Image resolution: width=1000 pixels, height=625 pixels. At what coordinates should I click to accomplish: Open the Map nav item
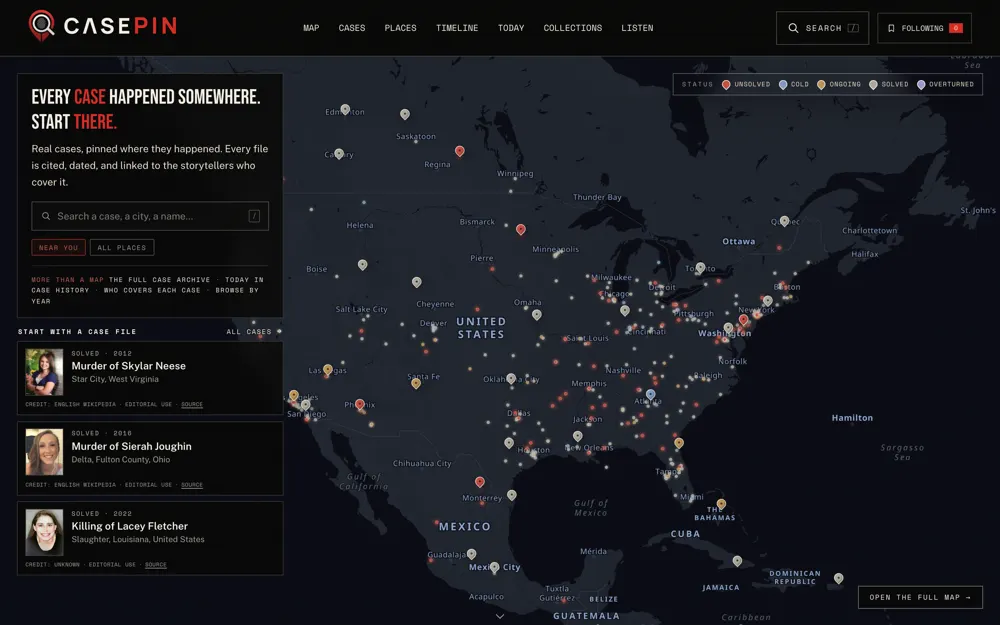pyautogui.click(x=311, y=28)
